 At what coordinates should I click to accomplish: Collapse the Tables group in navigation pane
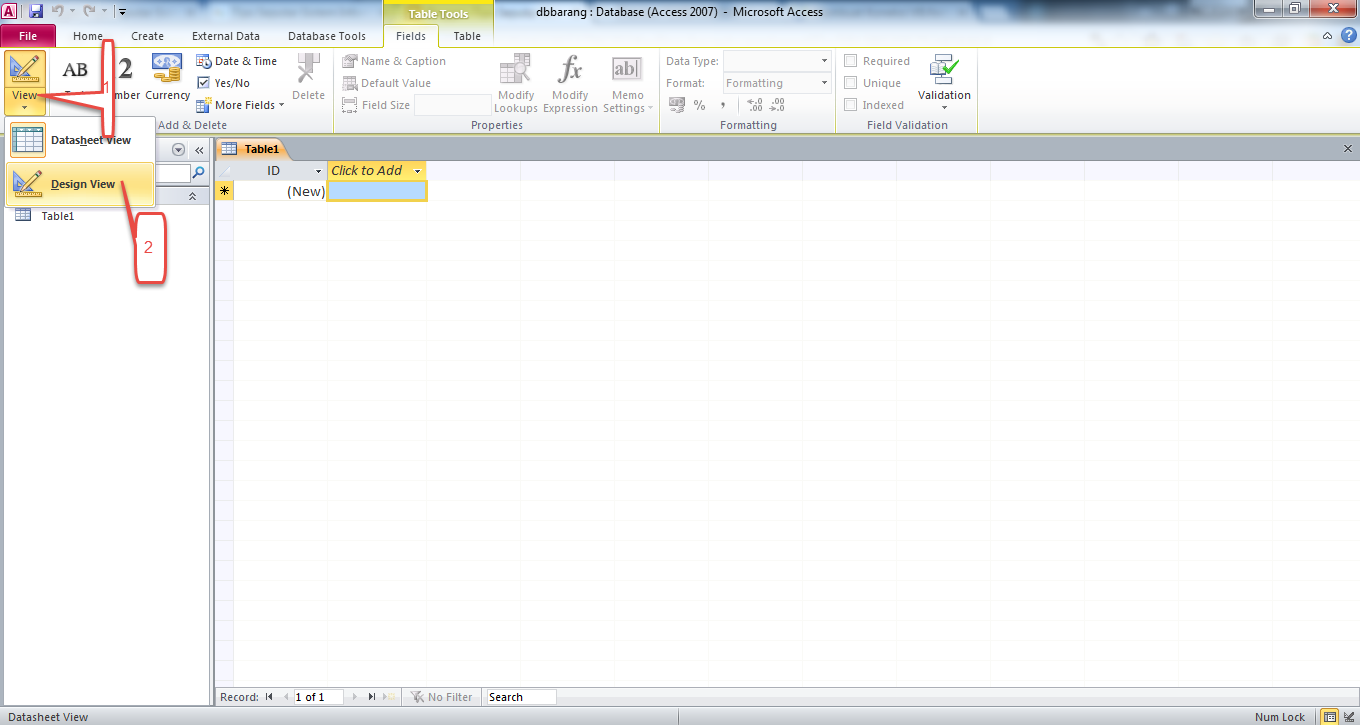(x=192, y=197)
